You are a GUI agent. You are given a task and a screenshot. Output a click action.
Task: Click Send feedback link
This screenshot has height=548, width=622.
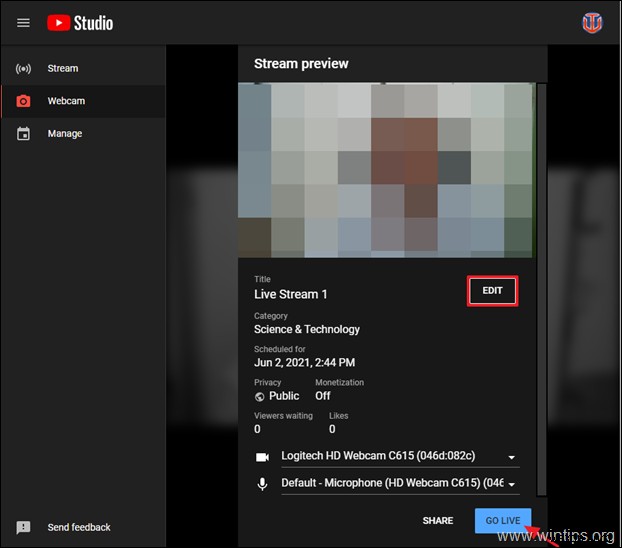(x=79, y=527)
